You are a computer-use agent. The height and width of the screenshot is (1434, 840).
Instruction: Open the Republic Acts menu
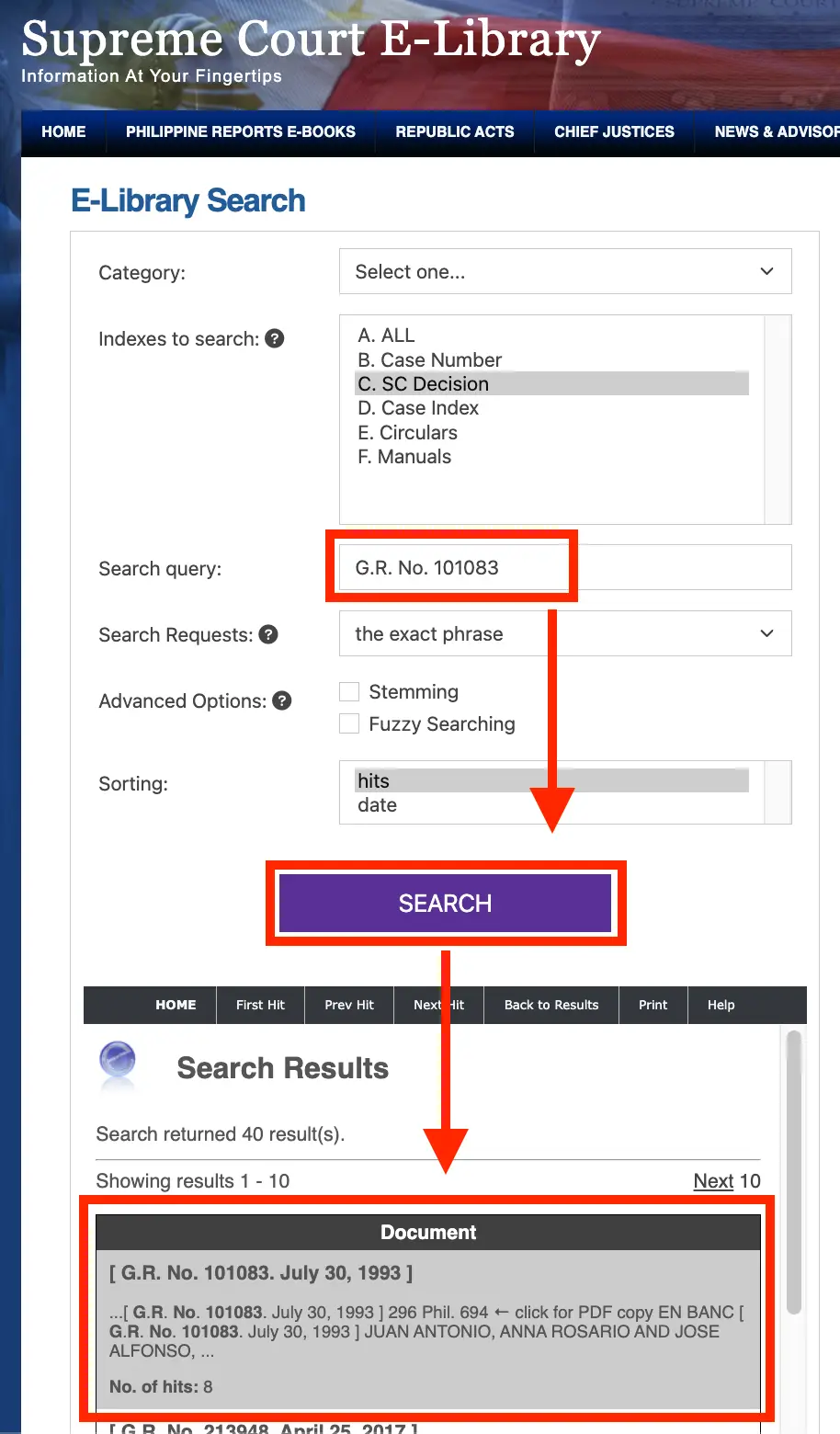(455, 131)
